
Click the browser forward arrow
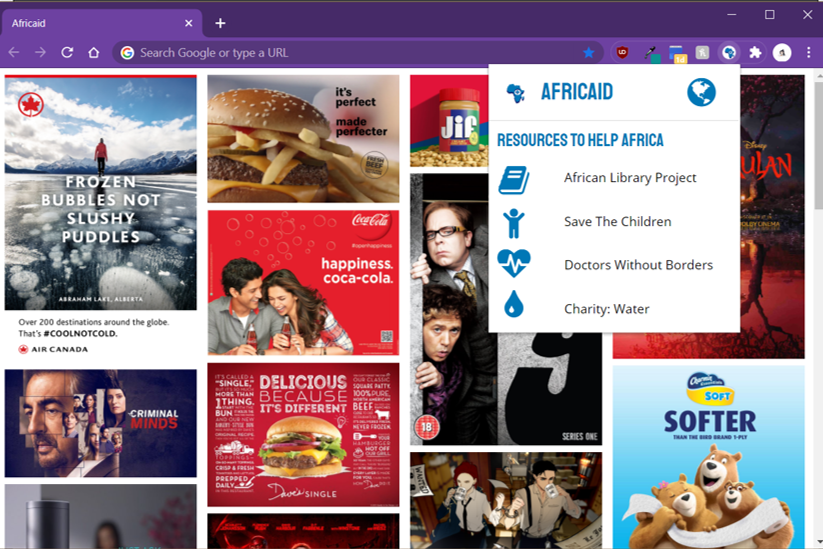coord(40,52)
